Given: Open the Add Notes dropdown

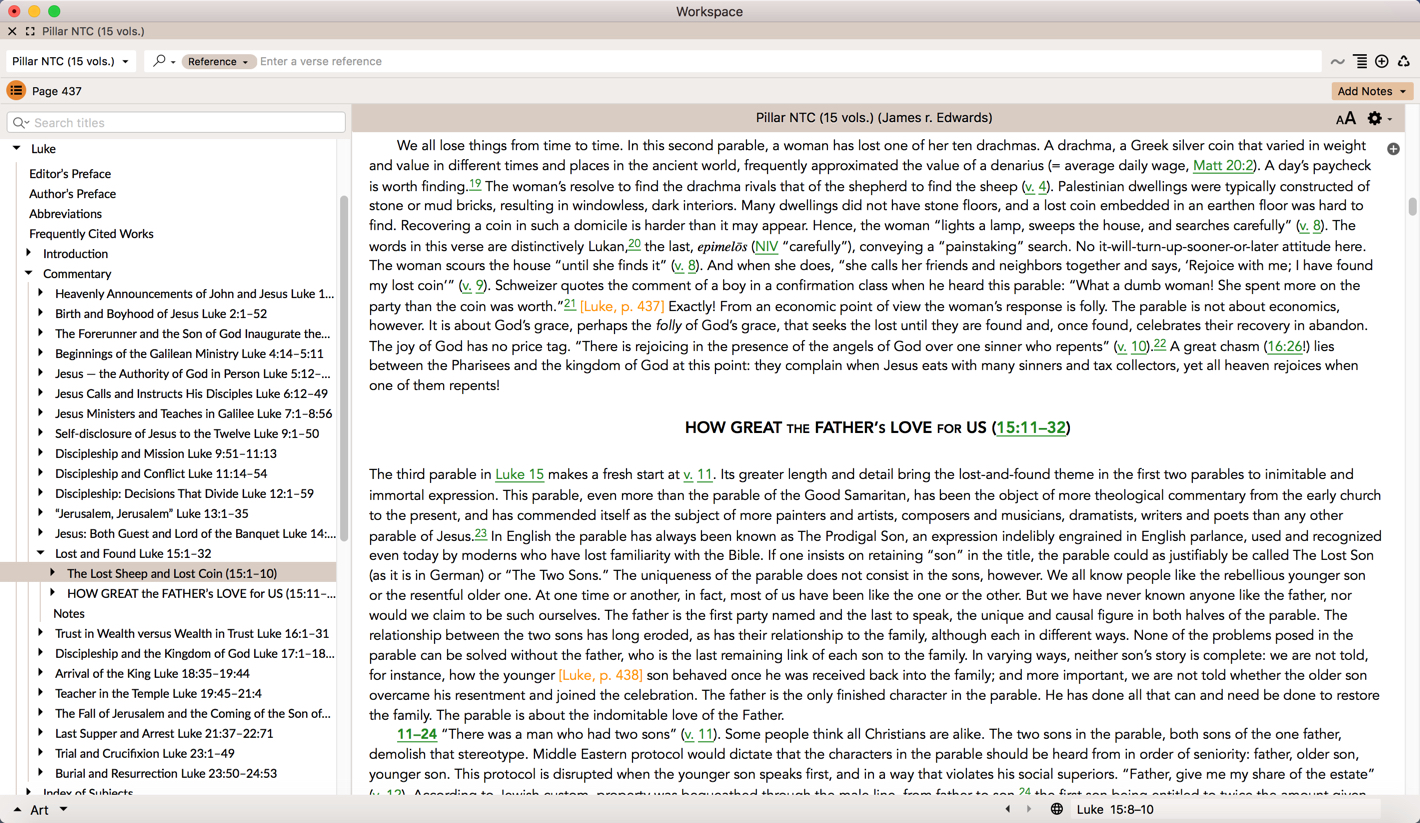Looking at the screenshot, I should tap(1372, 91).
